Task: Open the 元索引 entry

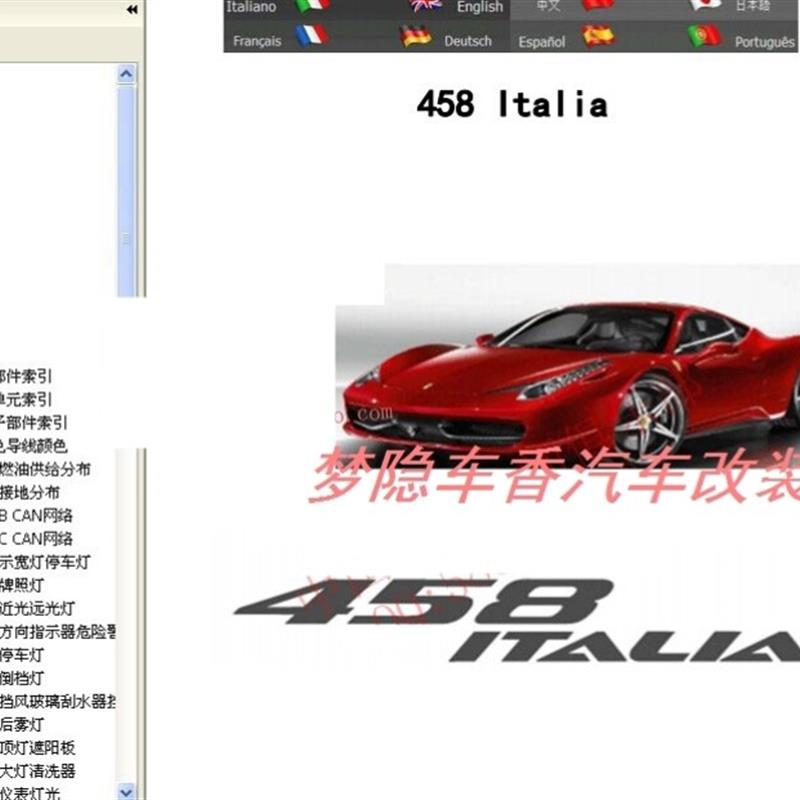Action: click(26, 399)
